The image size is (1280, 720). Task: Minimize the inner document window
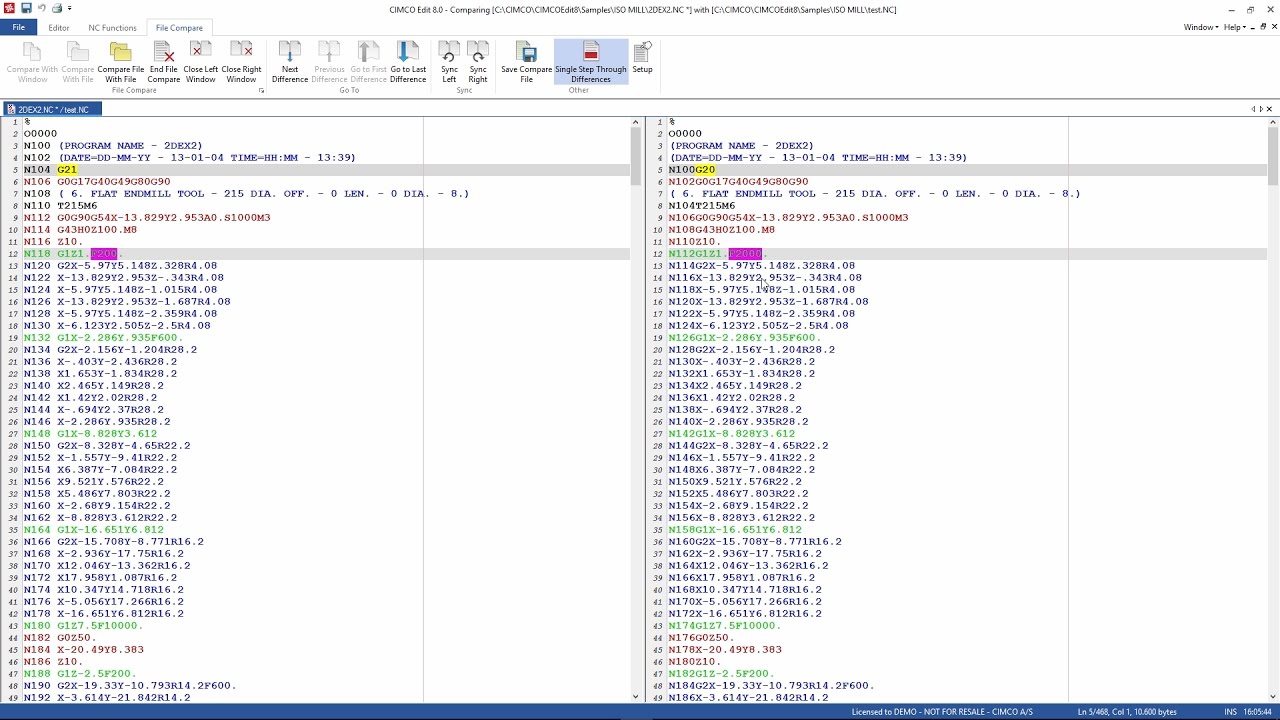click(1254, 27)
